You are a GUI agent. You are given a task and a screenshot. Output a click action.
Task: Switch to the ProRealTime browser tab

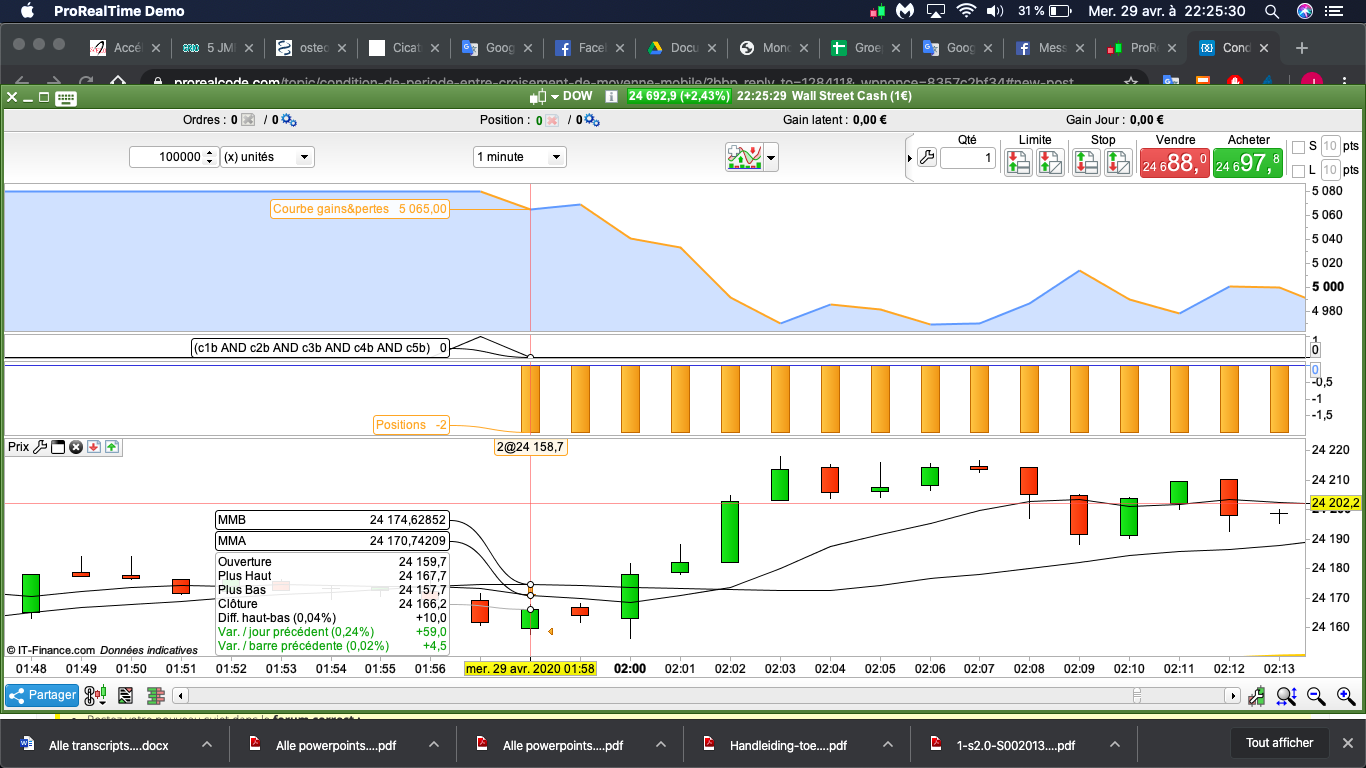coord(1140,48)
